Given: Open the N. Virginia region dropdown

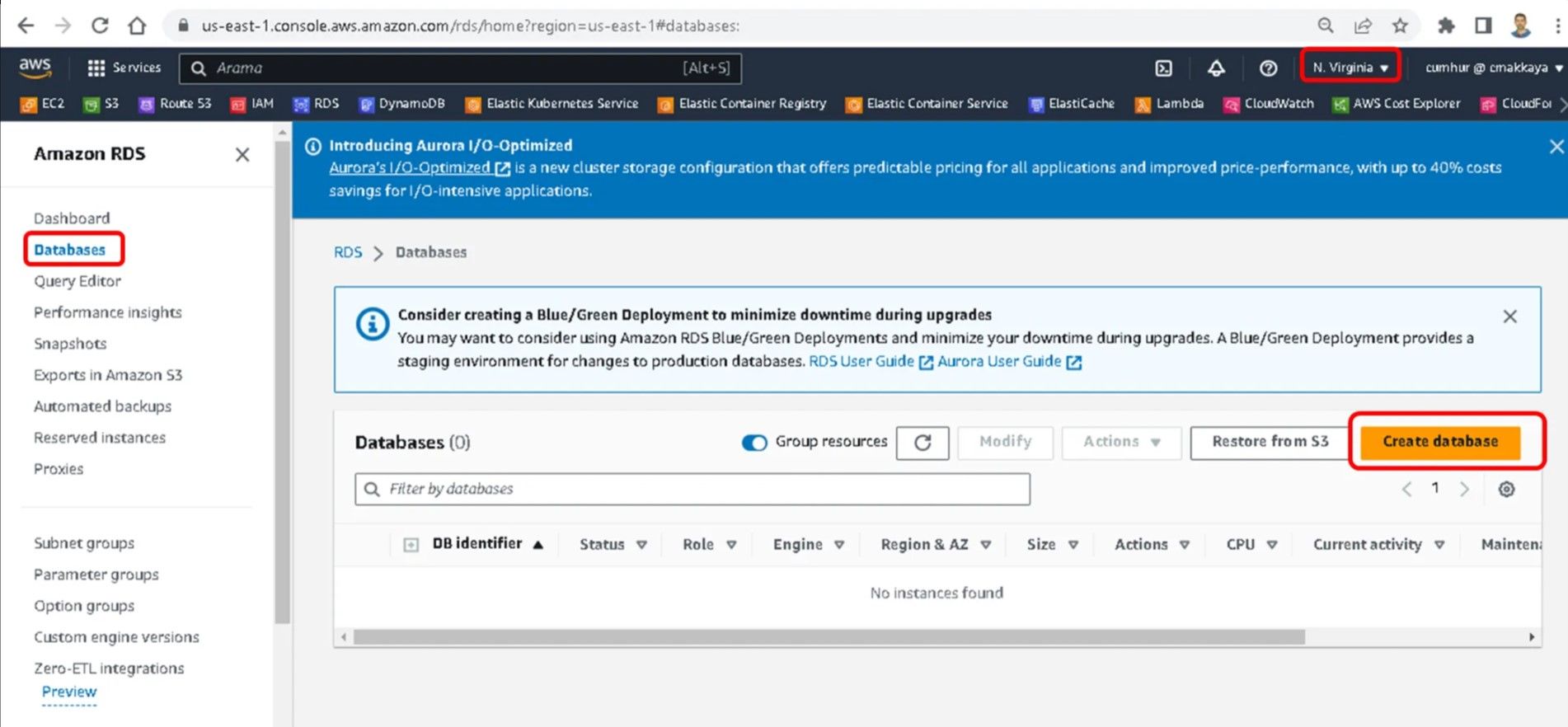Looking at the screenshot, I should [1350, 68].
